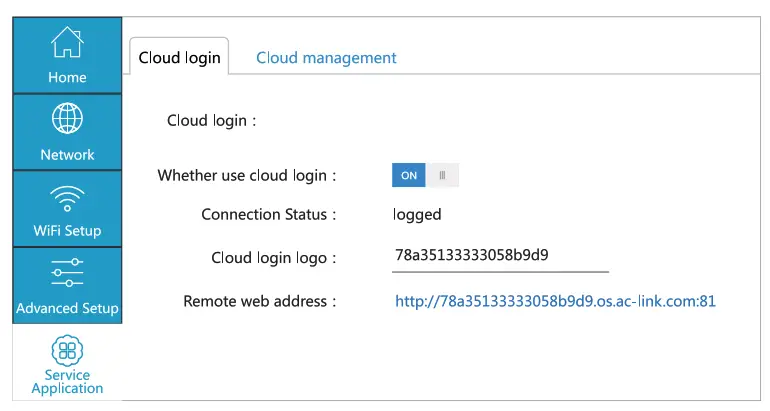The width and height of the screenshot is (770, 411).
Task: Click the Service Application hexagon icon
Action: (x=67, y=350)
